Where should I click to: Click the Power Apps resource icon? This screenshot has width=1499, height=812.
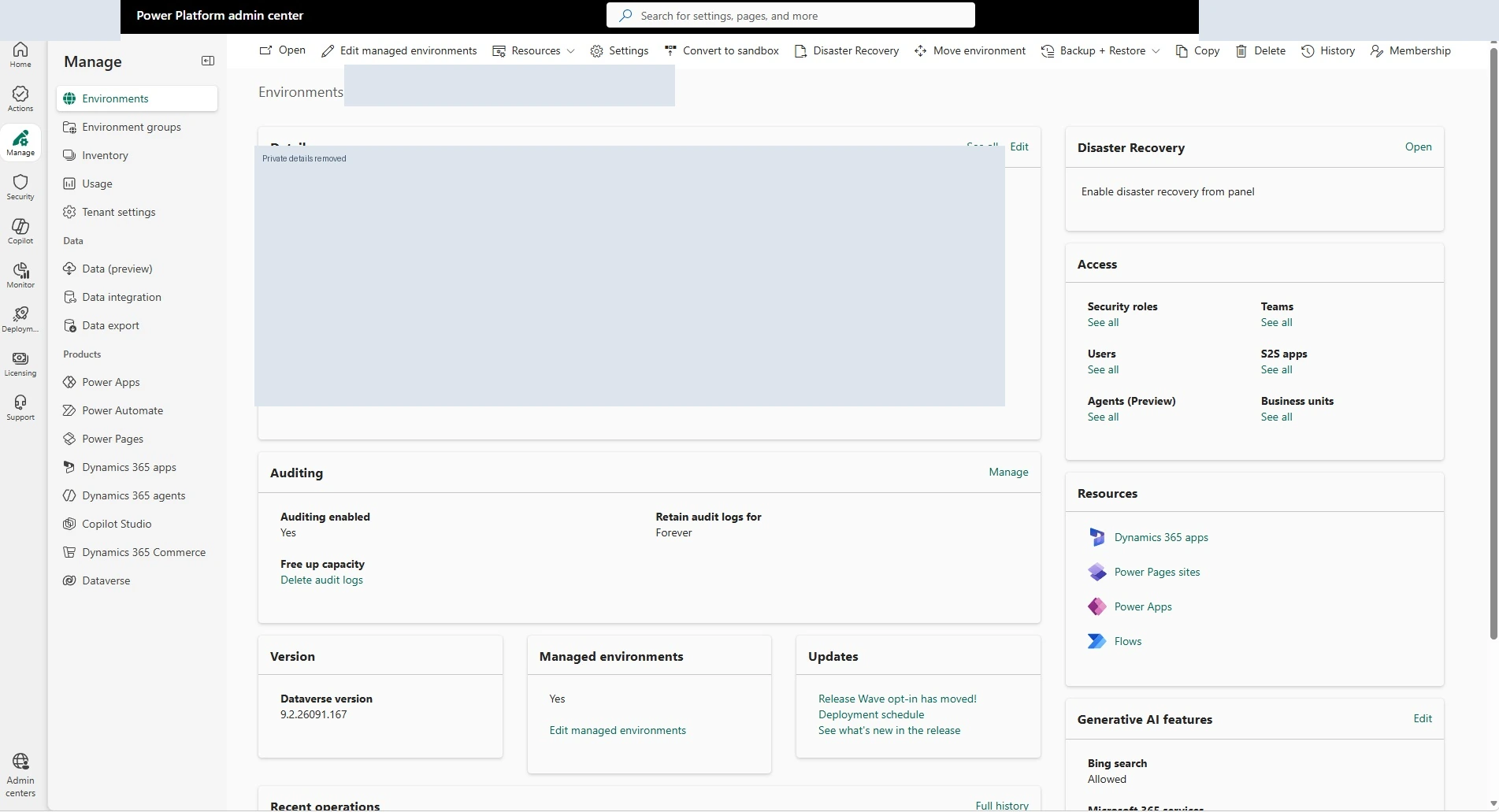point(1096,606)
